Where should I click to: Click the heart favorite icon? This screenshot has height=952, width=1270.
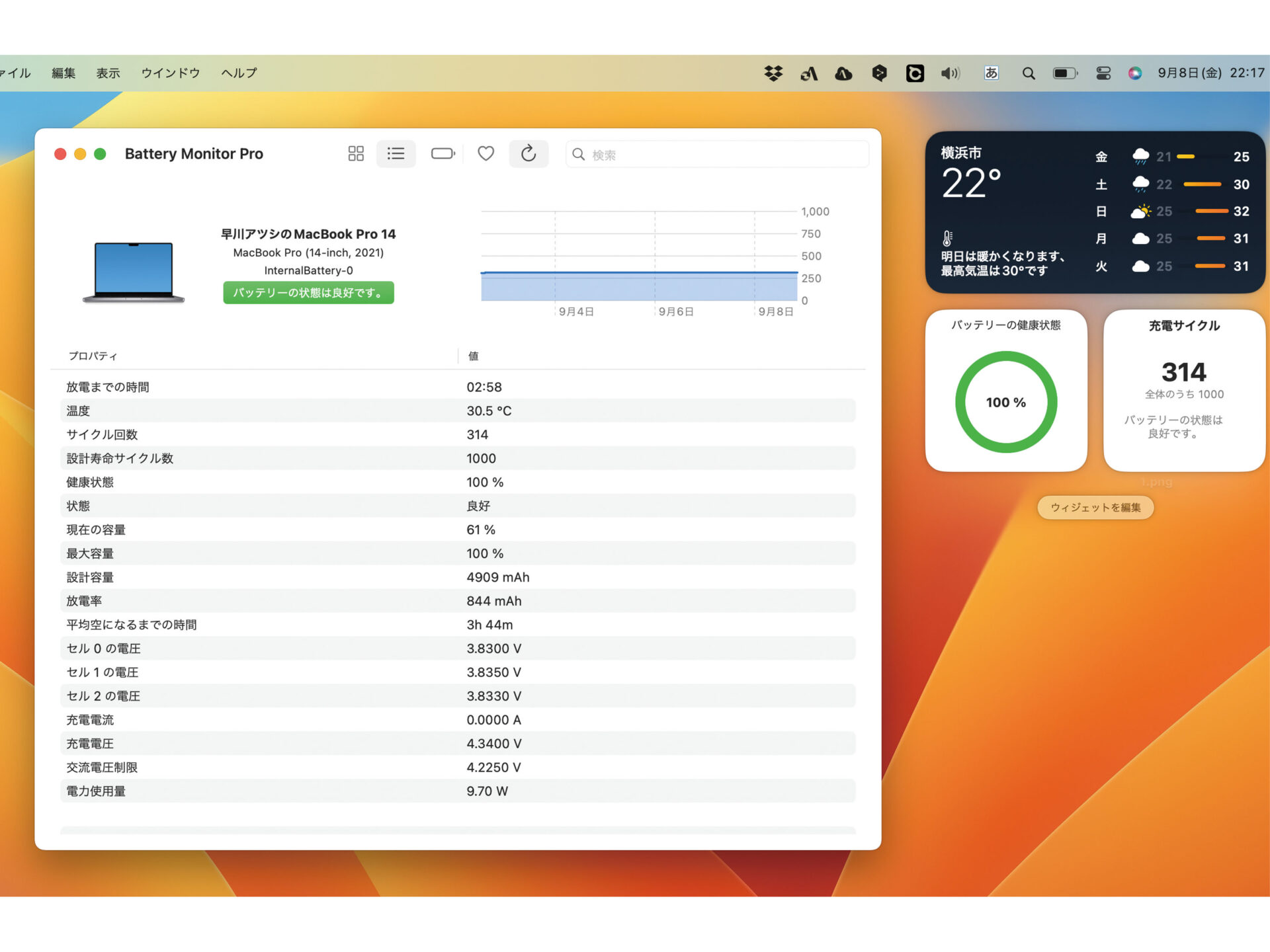coord(486,154)
